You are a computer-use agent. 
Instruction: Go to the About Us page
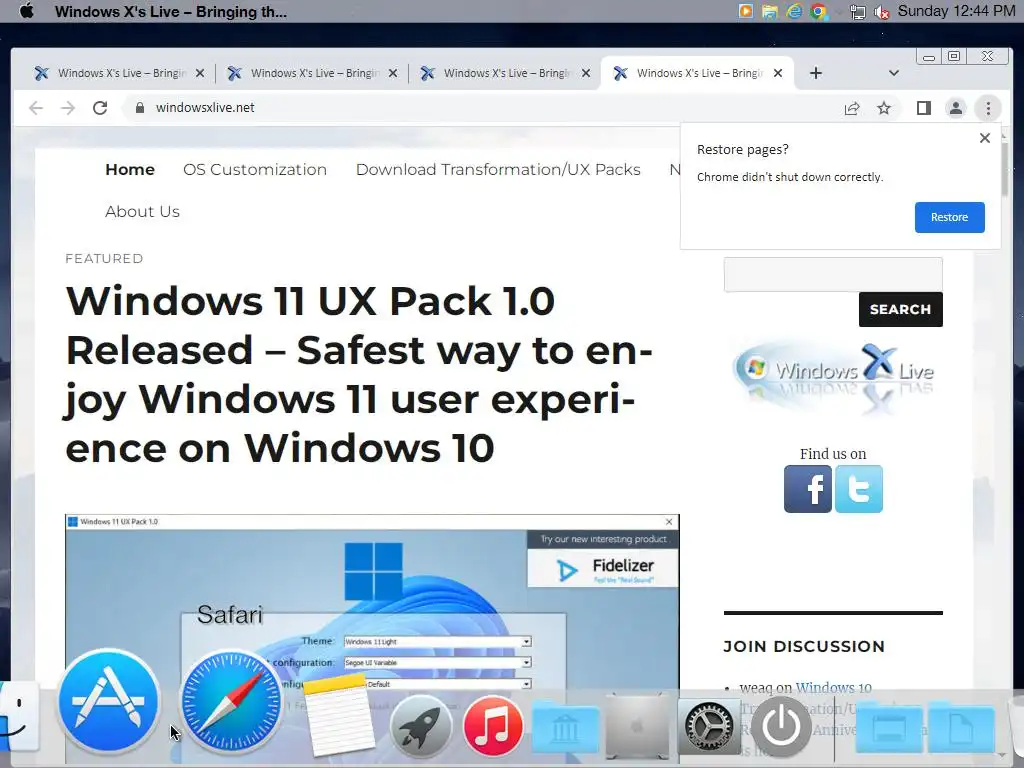142,212
